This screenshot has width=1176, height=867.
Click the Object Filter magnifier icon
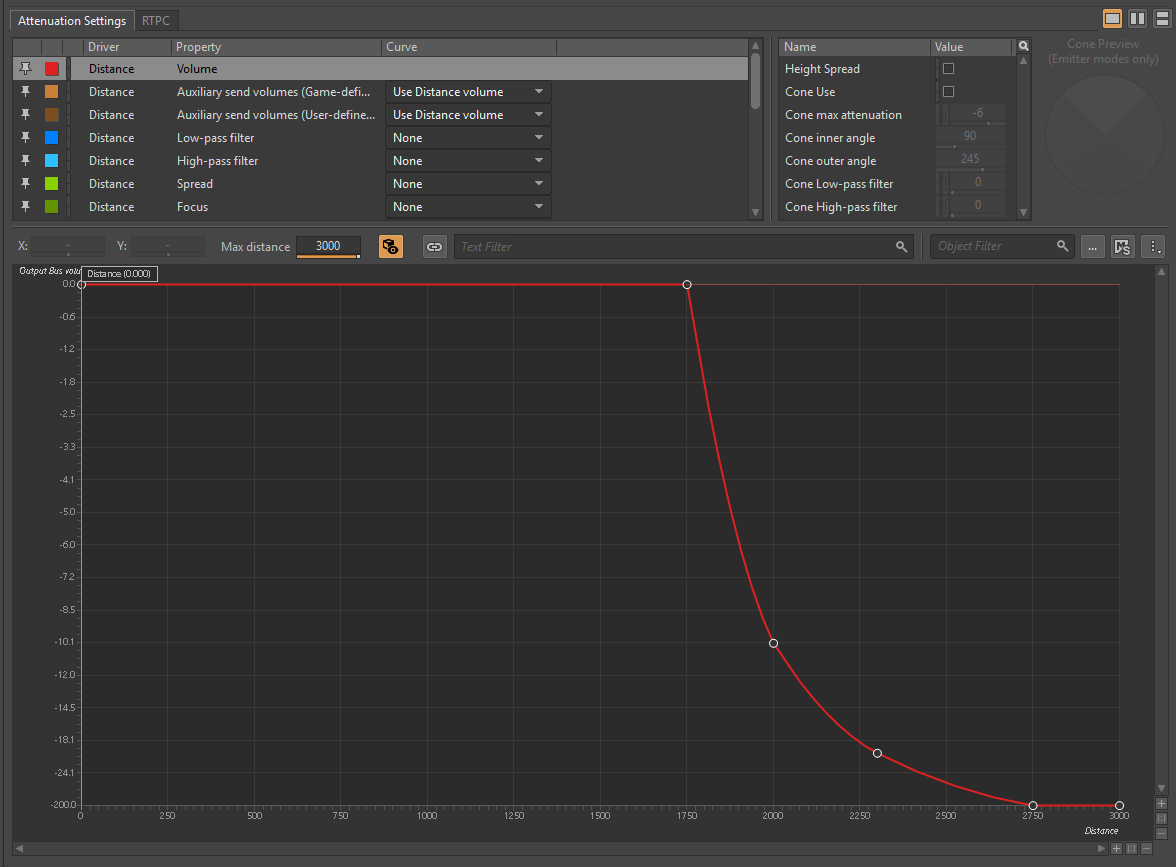click(x=1062, y=246)
